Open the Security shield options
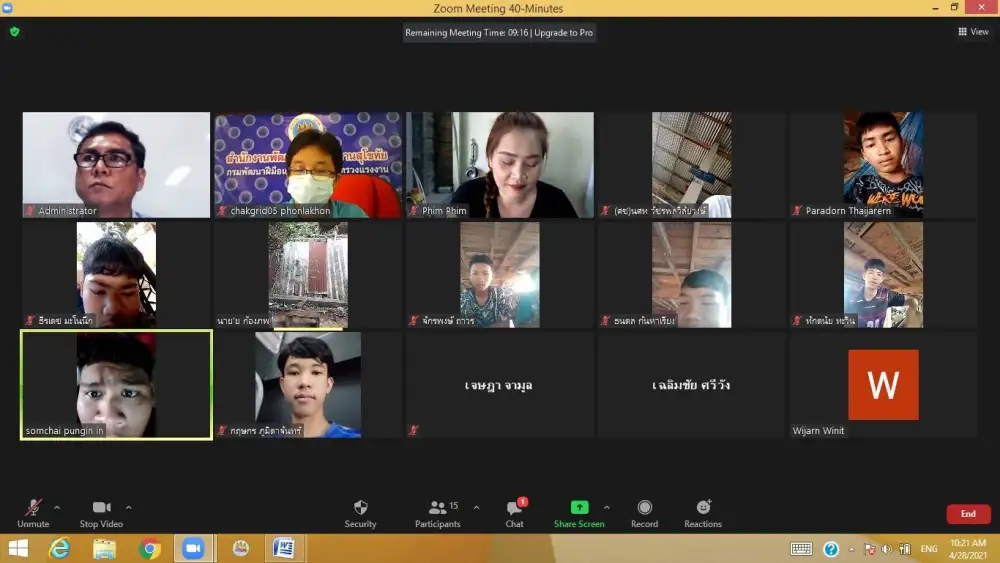The width and height of the screenshot is (1000, 563). pyautogui.click(x=361, y=508)
